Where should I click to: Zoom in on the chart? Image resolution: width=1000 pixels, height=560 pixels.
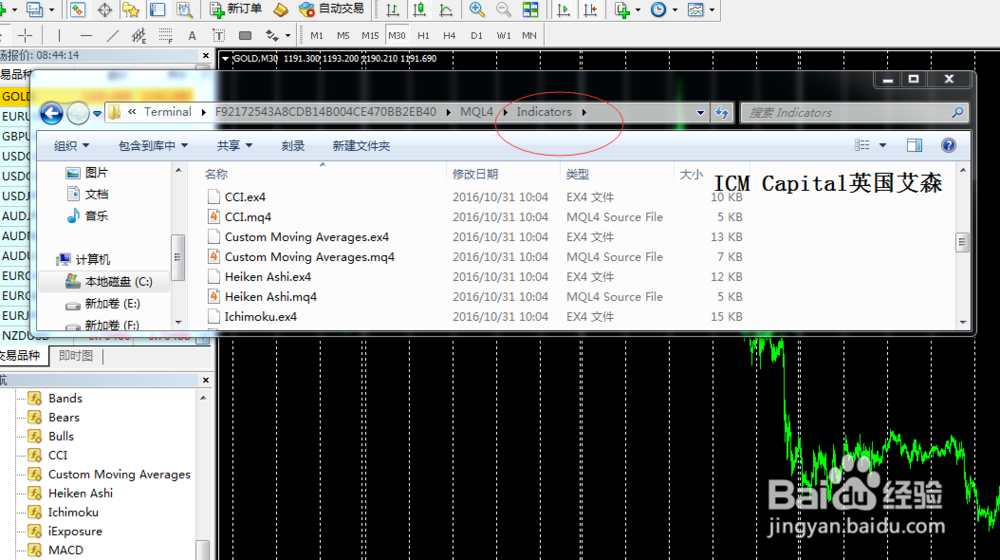[x=476, y=10]
